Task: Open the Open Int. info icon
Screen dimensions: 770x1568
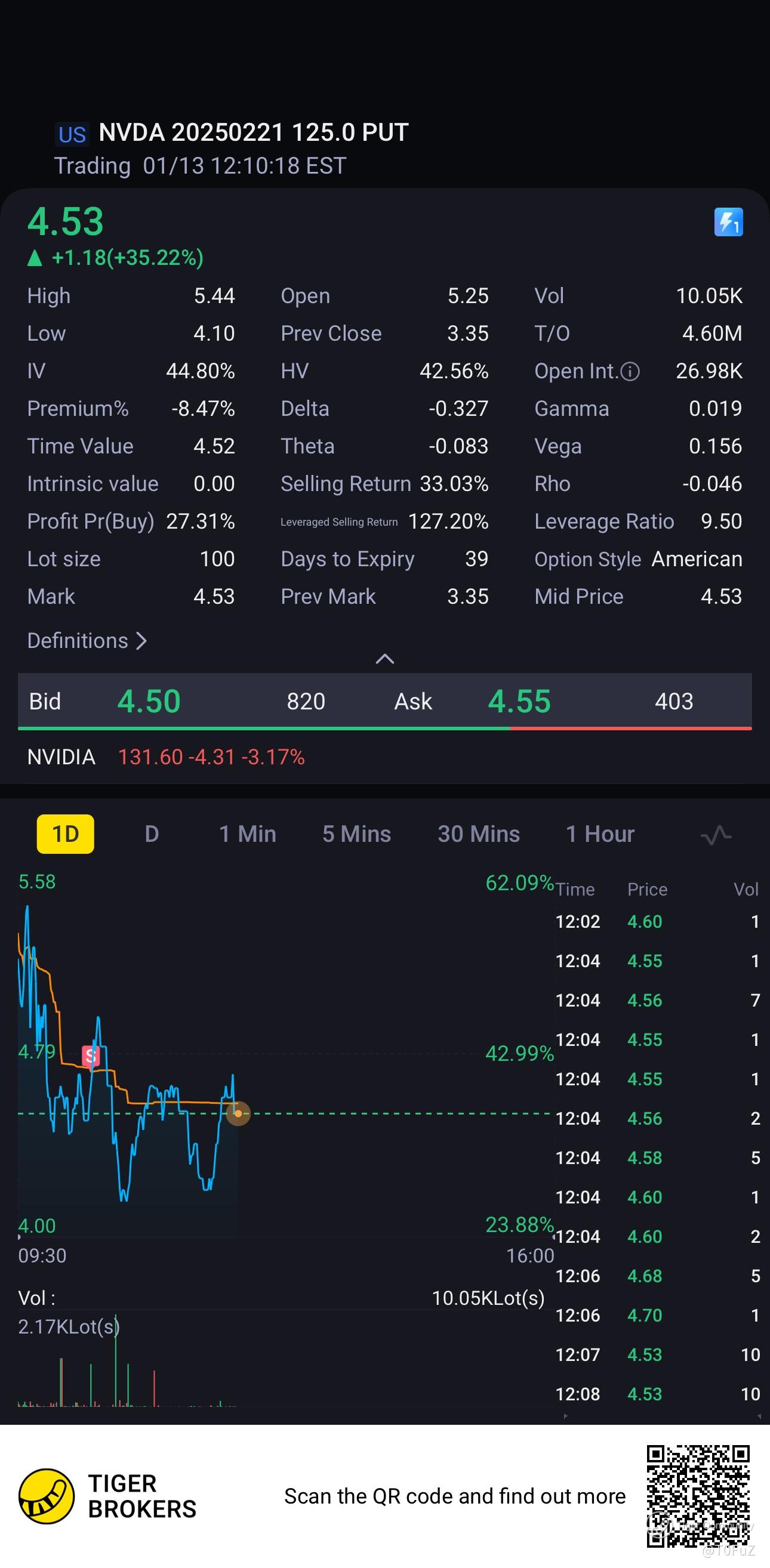Action: 630,371
